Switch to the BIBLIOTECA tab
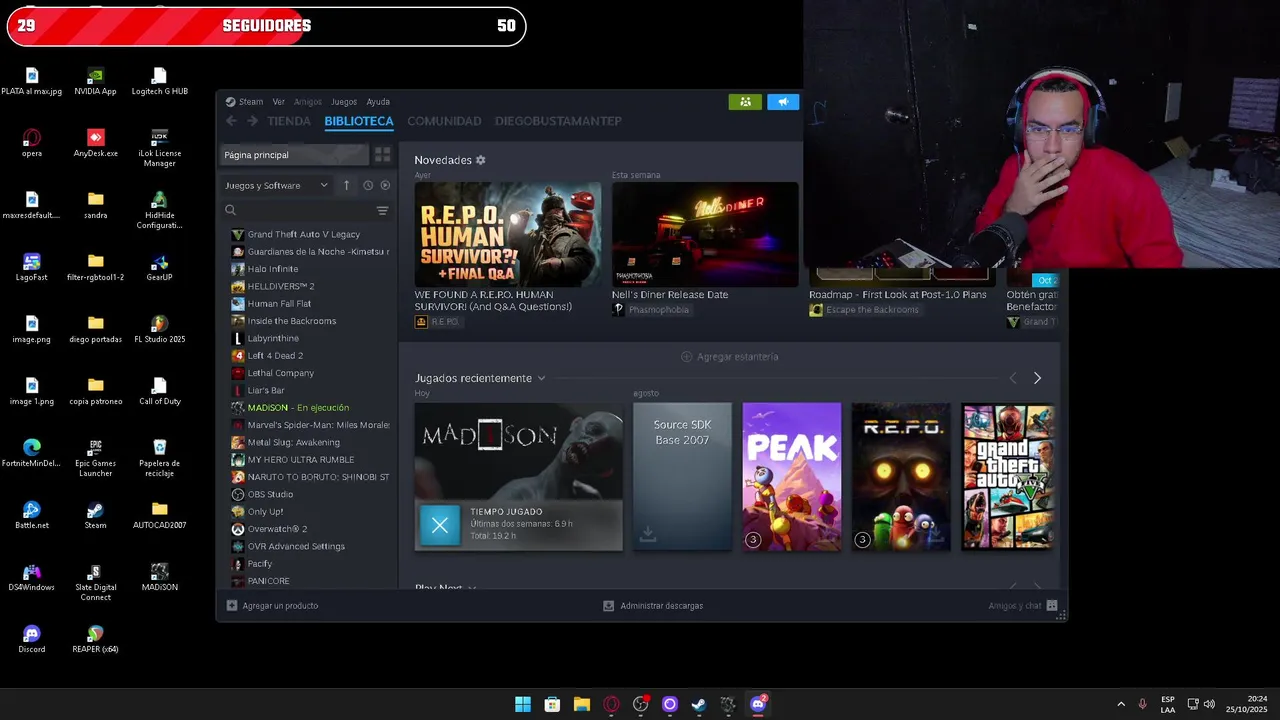The width and height of the screenshot is (1280, 720). [x=359, y=121]
